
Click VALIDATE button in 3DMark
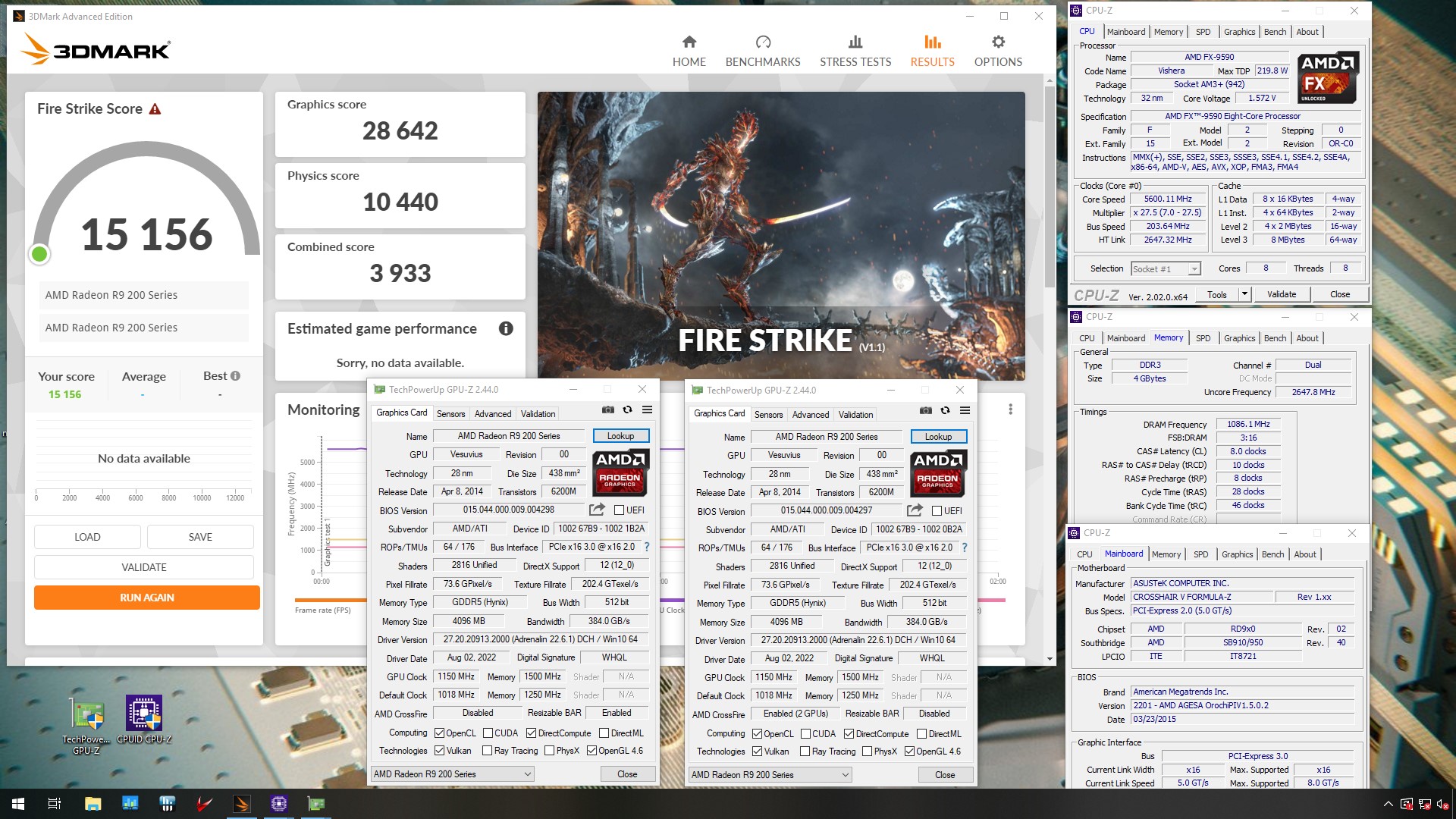coord(144,567)
